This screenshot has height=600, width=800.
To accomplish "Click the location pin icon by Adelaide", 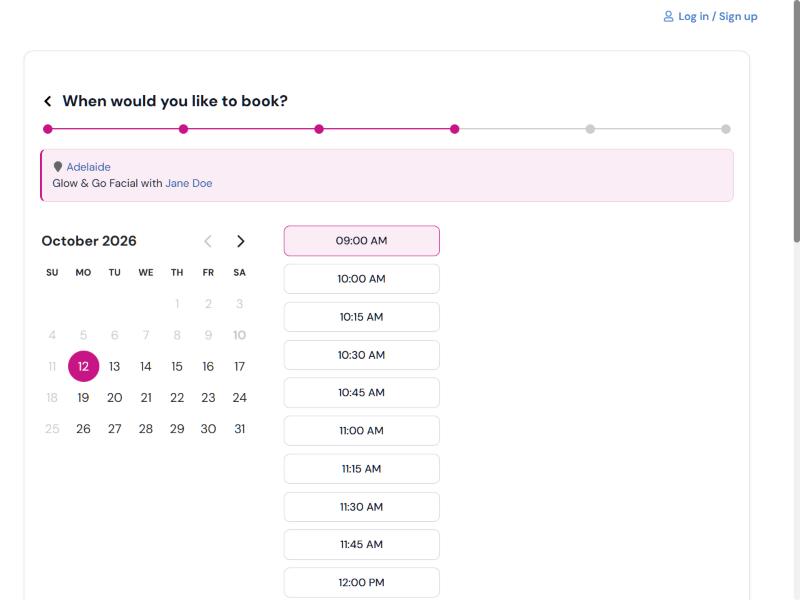I will pos(58,167).
